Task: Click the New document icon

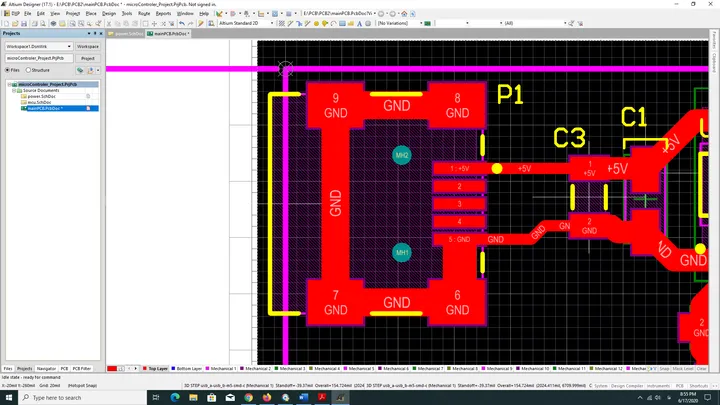Action: coord(6,23)
